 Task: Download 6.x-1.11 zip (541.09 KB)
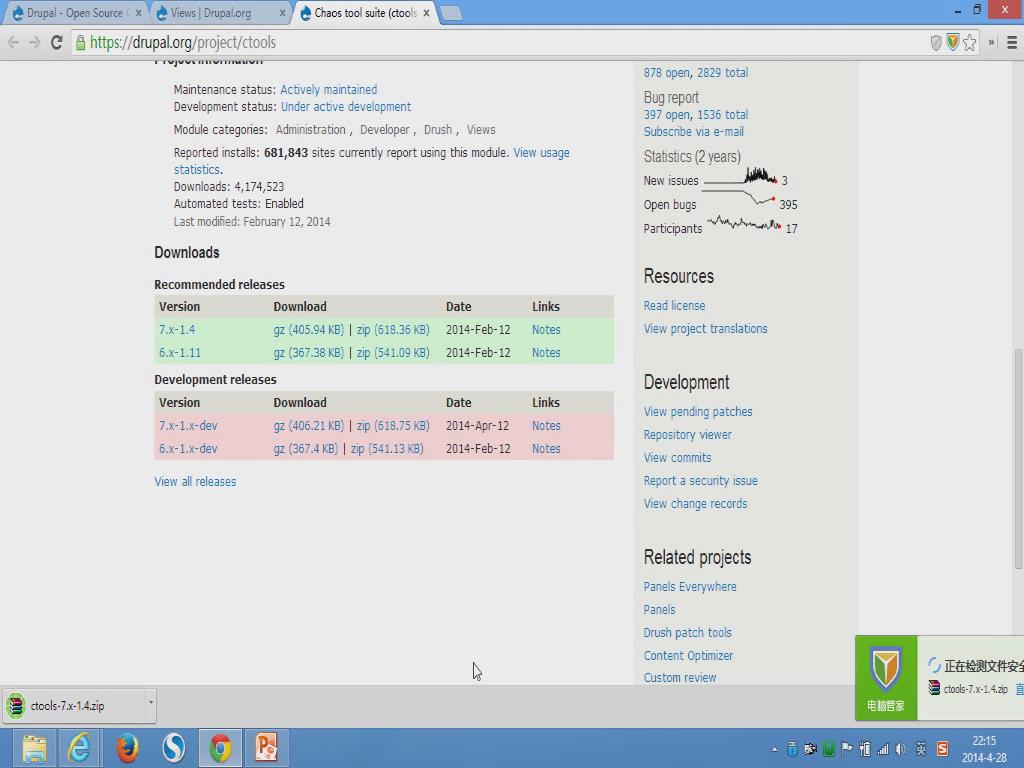[x=393, y=353]
